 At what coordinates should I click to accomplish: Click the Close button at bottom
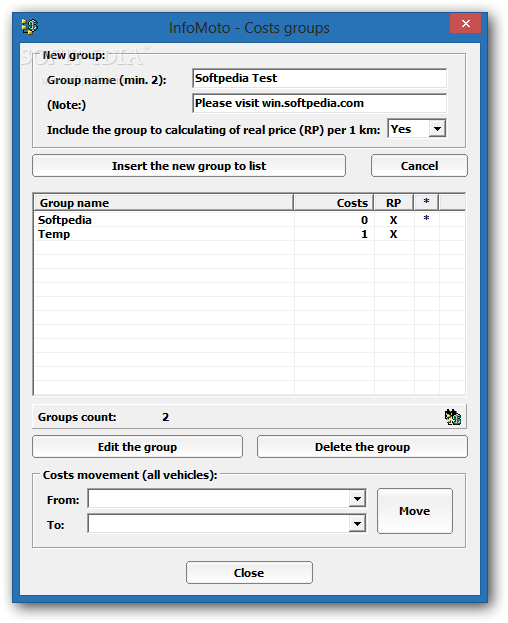coord(249,573)
